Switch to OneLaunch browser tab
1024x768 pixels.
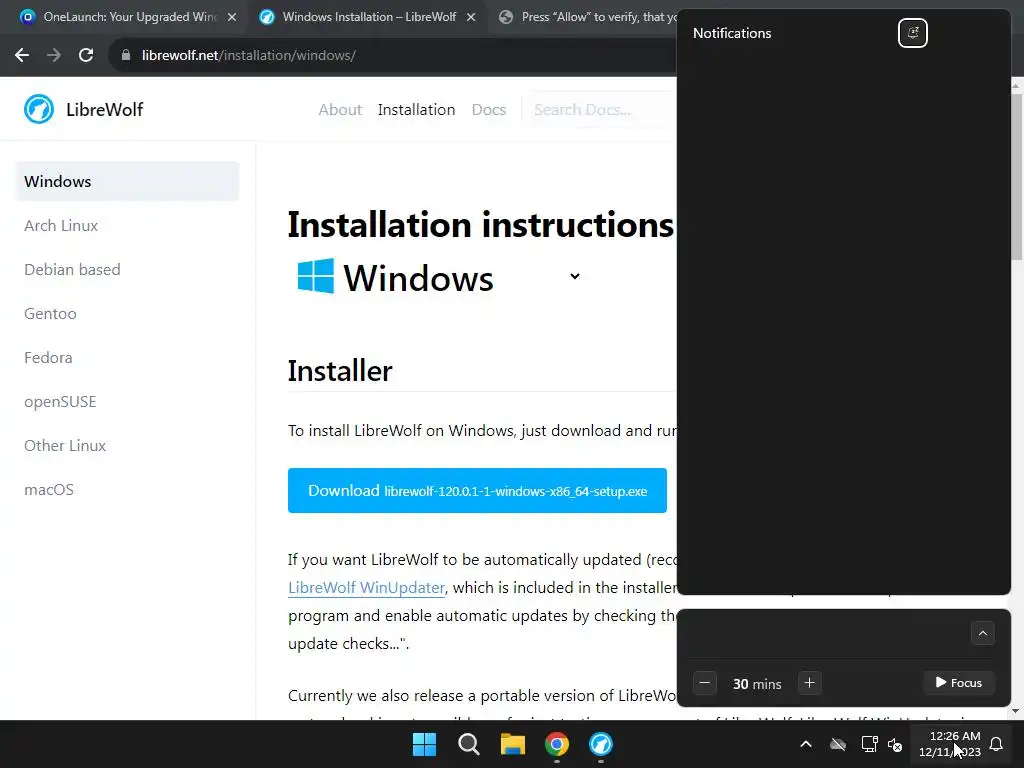(129, 17)
